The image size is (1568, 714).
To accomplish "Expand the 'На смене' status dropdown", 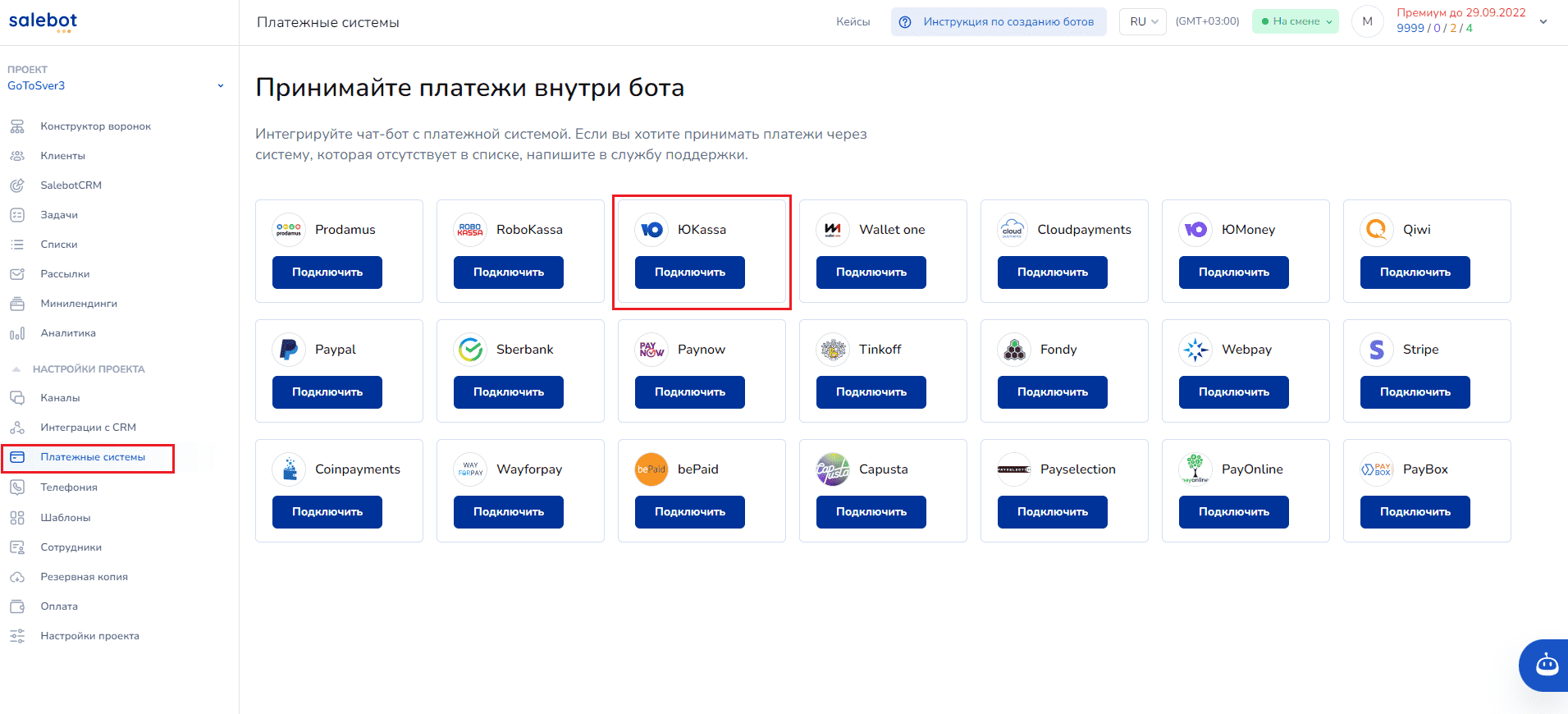I will (x=1295, y=22).
